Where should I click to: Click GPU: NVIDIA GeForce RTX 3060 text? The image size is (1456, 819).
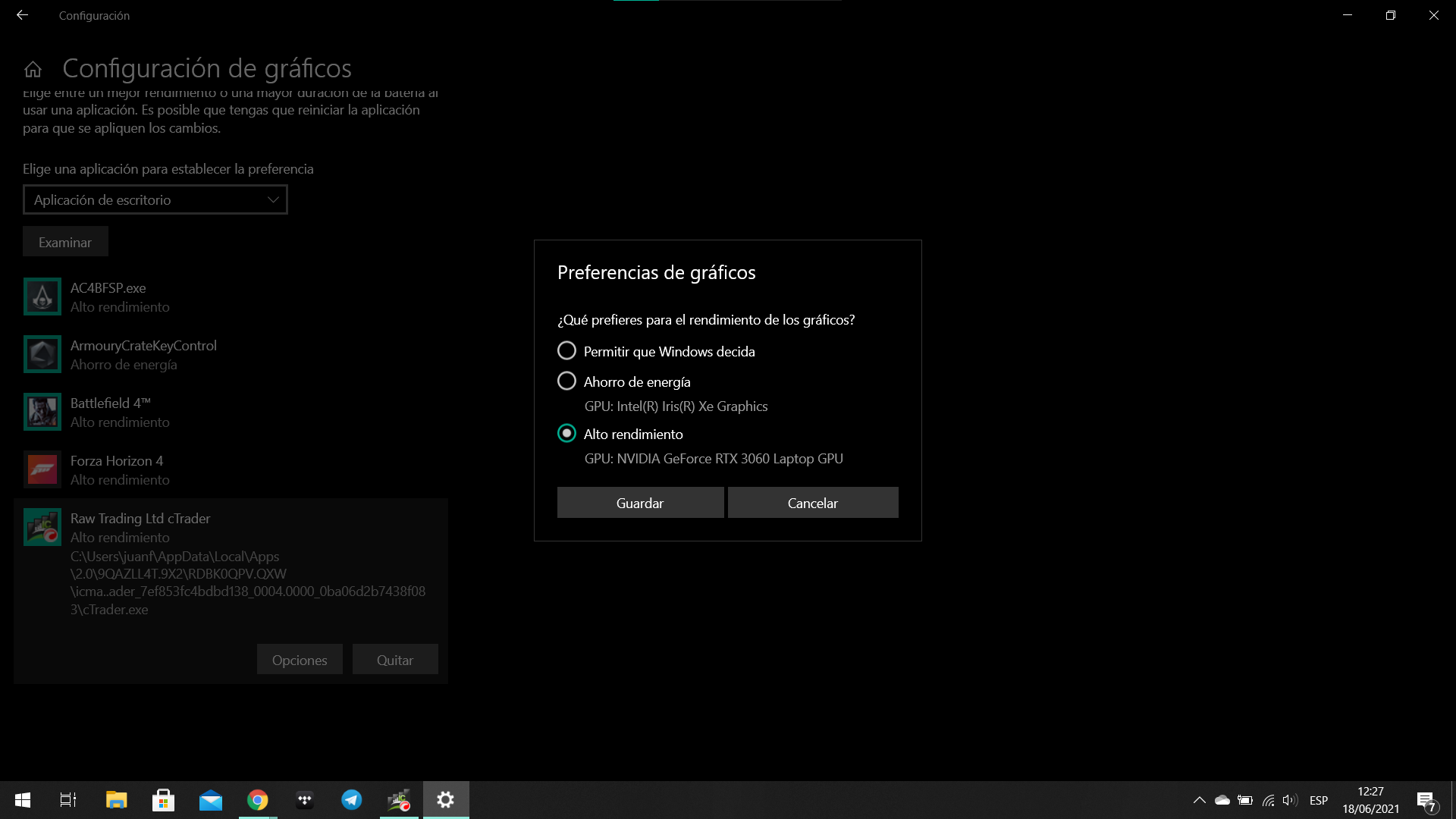[x=714, y=458]
